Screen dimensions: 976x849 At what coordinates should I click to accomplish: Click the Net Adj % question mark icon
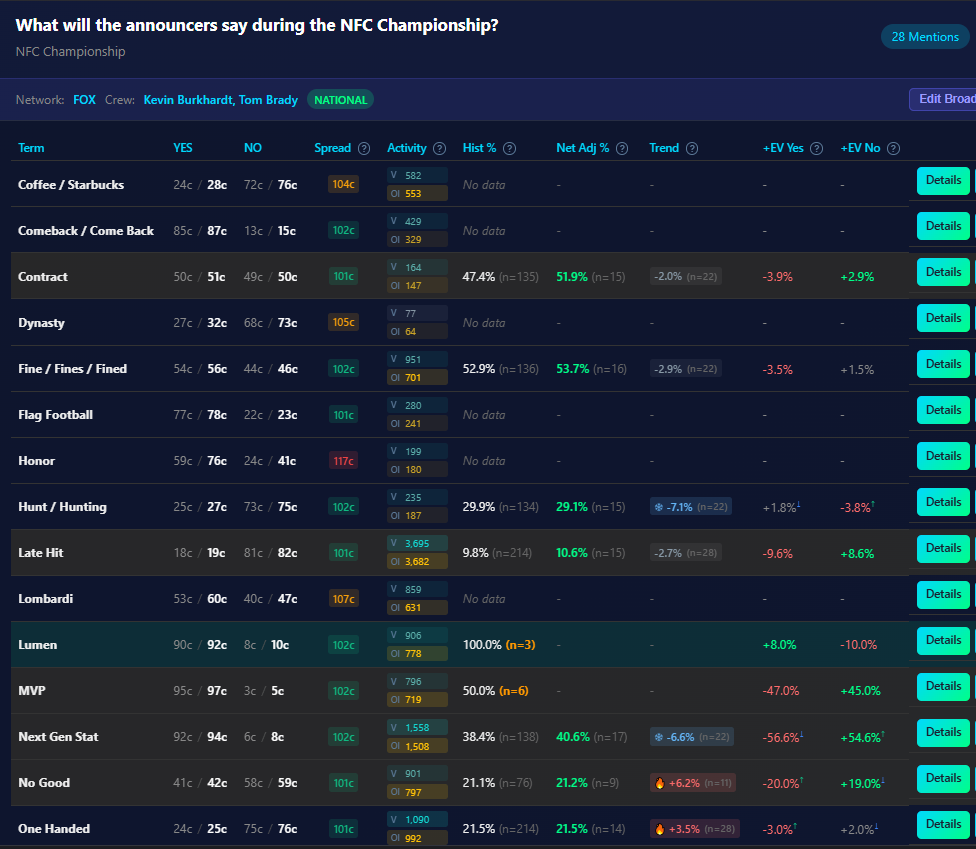click(623, 148)
